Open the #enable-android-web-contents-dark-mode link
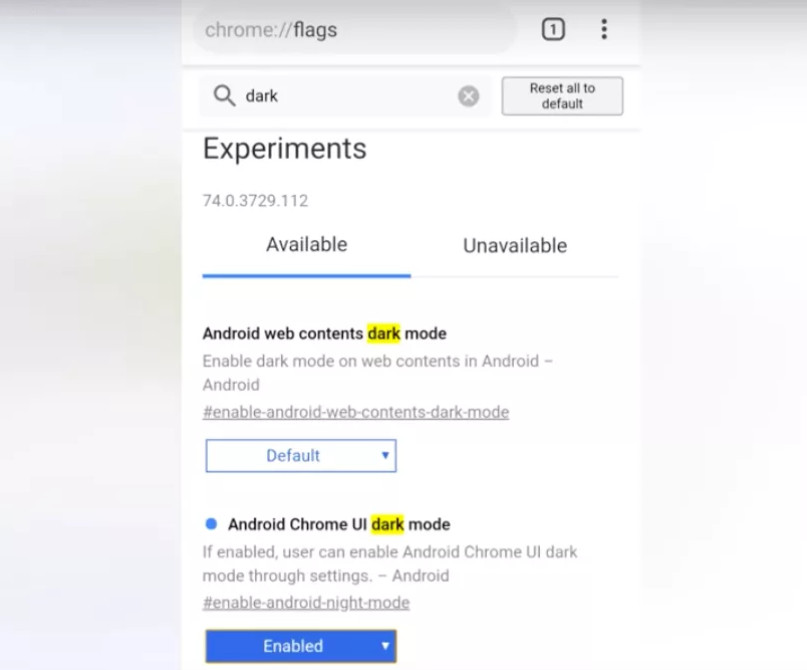 coord(355,412)
